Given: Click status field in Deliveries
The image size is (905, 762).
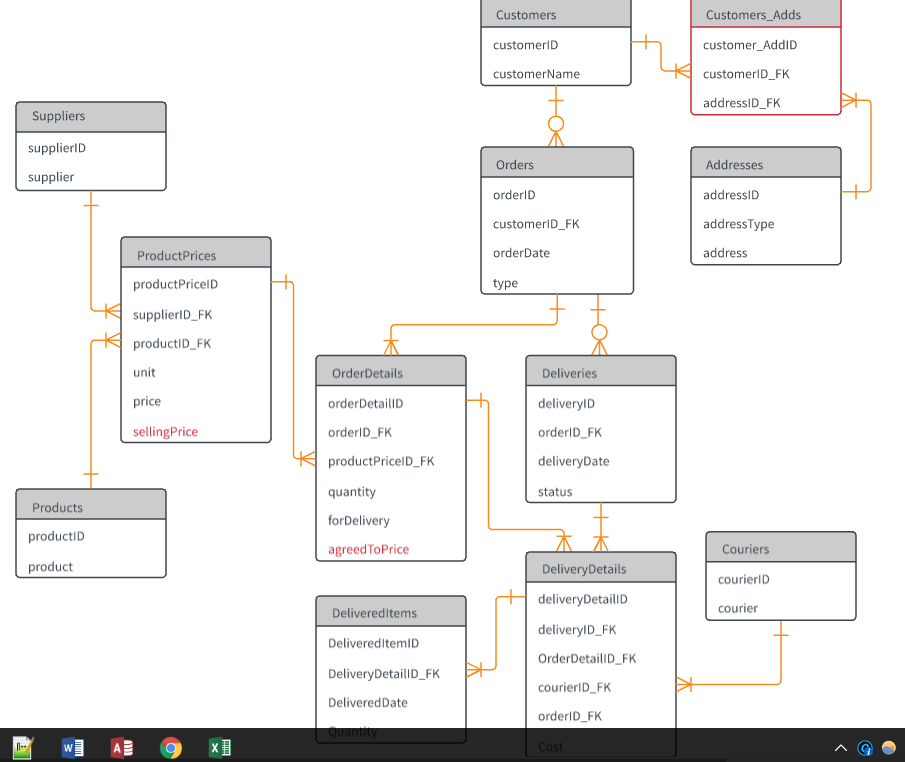Looking at the screenshot, I should point(555,492).
